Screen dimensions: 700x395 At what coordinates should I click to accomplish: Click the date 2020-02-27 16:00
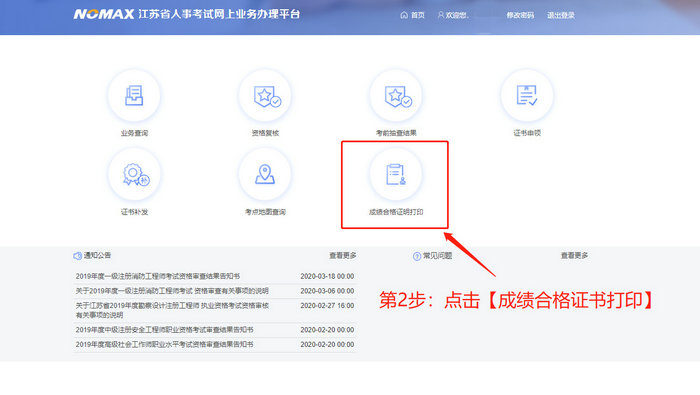(x=327, y=306)
